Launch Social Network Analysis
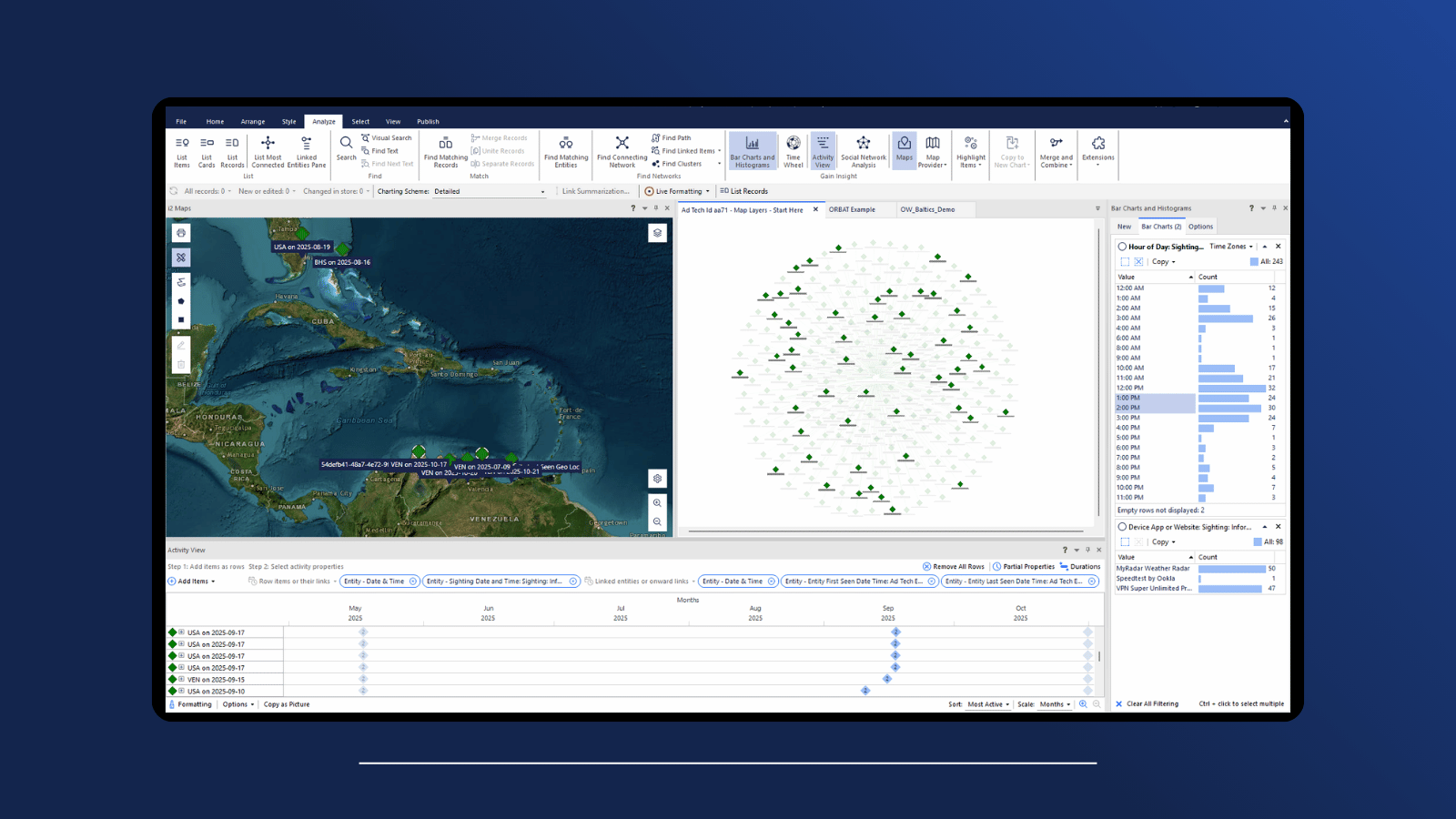This screenshot has width=1456, height=819. coord(864,152)
